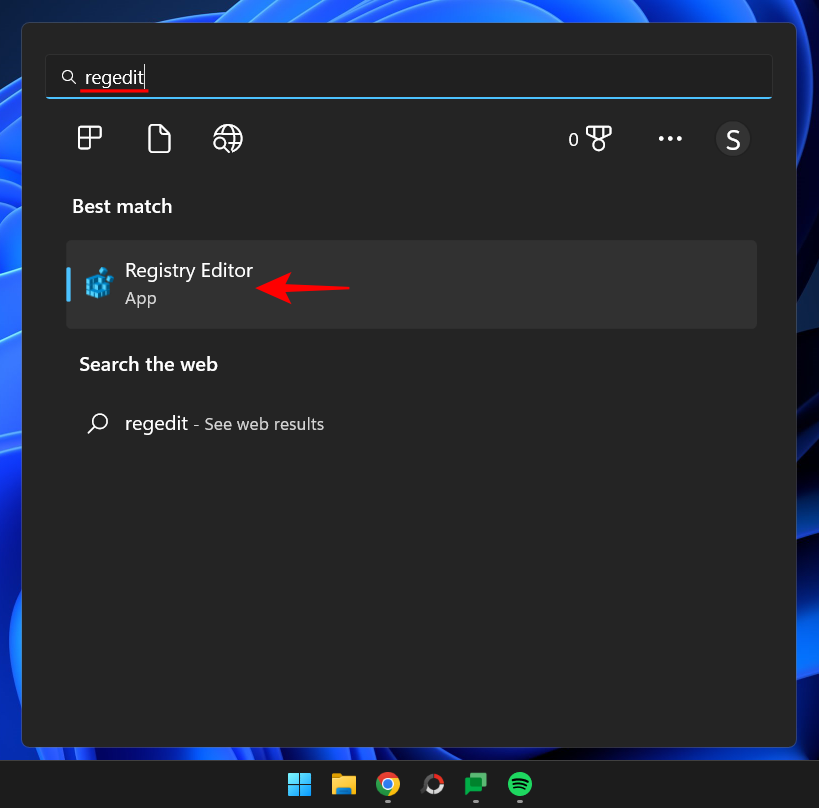This screenshot has width=819, height=808.
Task: Select the Apps search filter icon
Action: [89, 138]
